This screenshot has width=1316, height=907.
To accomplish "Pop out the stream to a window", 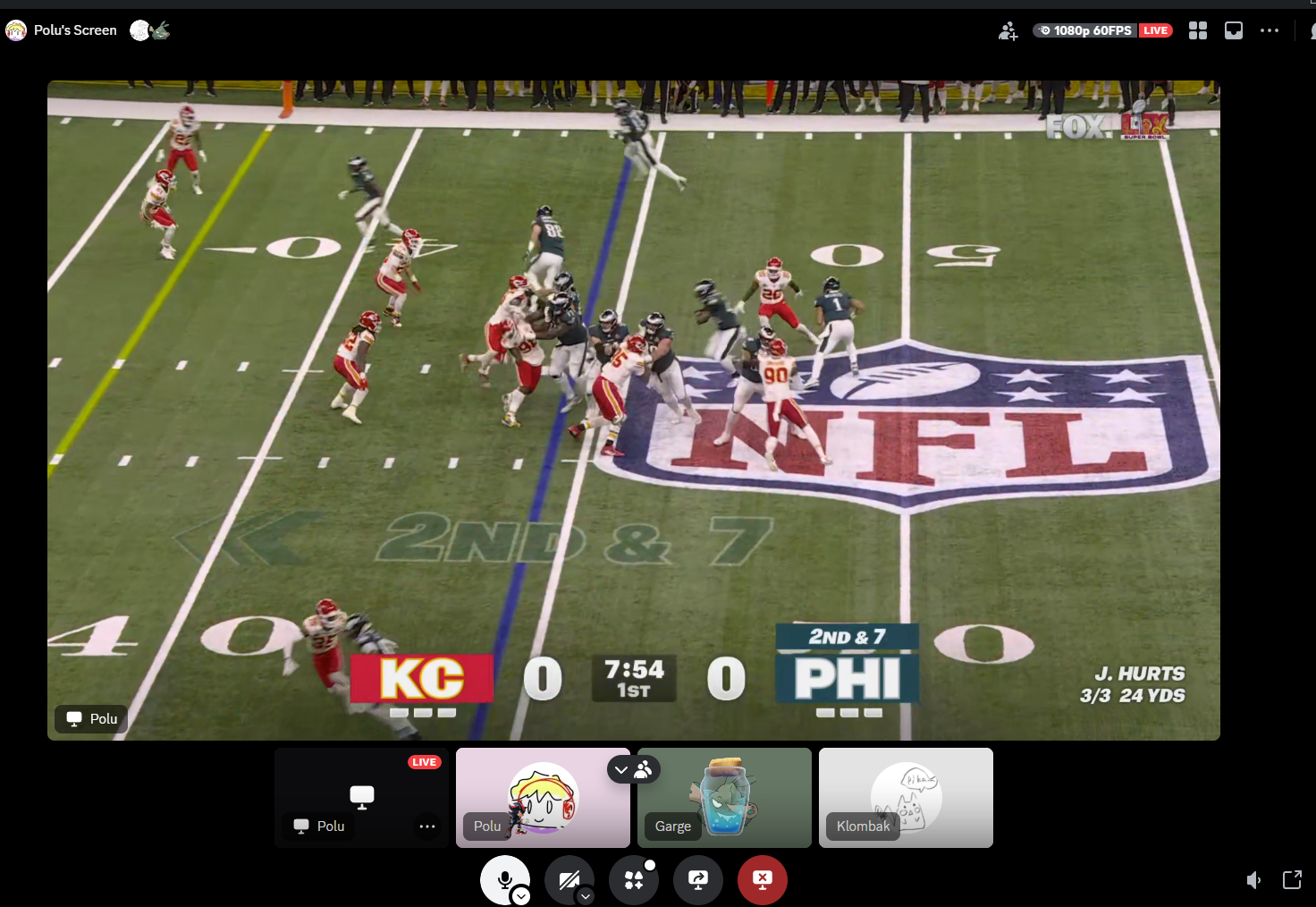I will point(1292,880).
